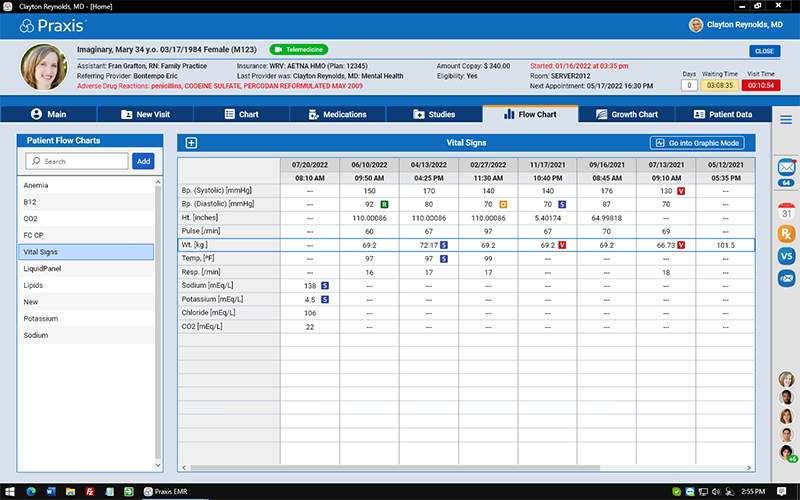The image size is (800, 500).
Task: Open File Explorer from taskbar
Action: pyautogui.click(x=70, y=492)
